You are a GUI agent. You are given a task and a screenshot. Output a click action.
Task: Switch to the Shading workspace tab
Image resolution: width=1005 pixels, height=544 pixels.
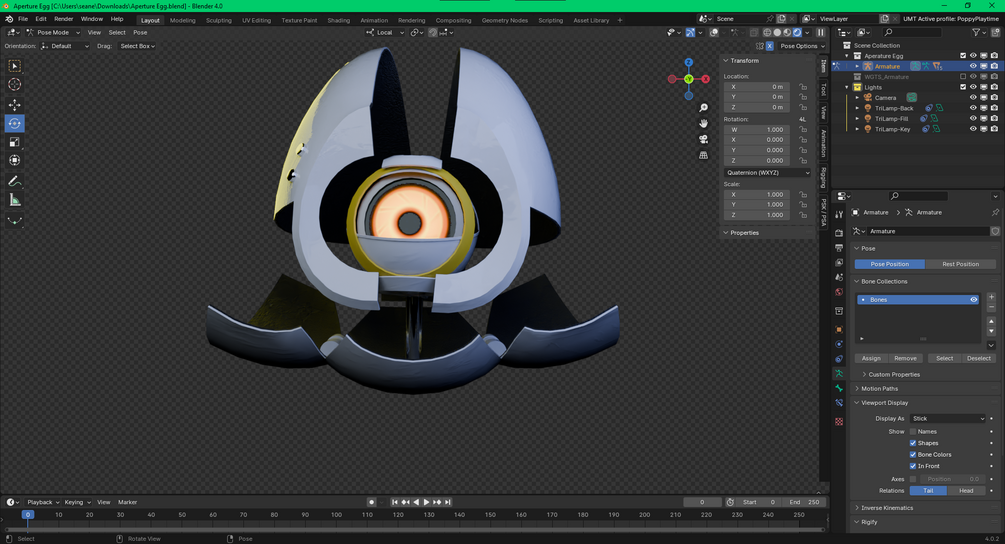[x=338, y=21]
